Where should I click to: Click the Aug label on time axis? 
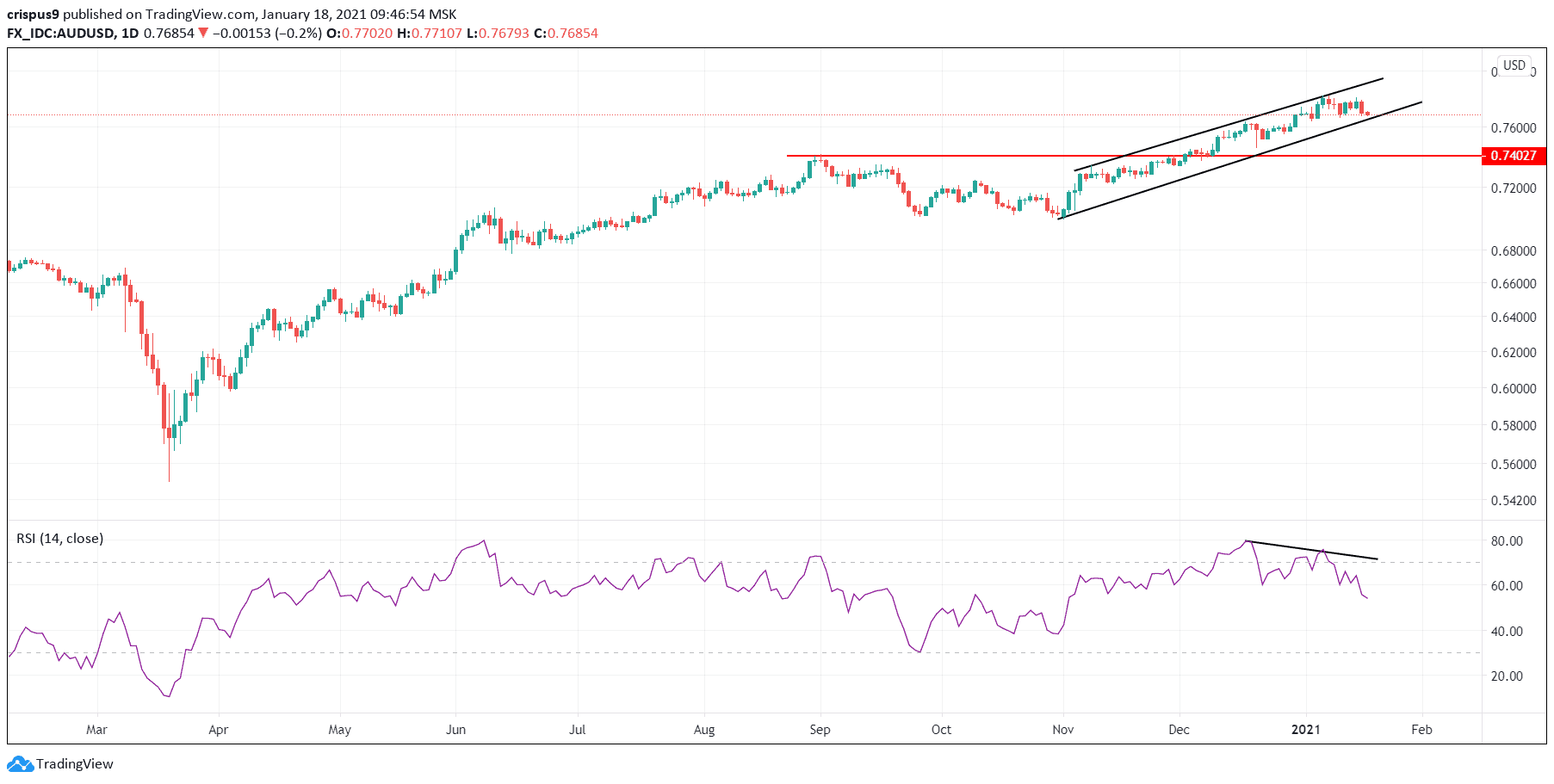[x=704, y=730]
